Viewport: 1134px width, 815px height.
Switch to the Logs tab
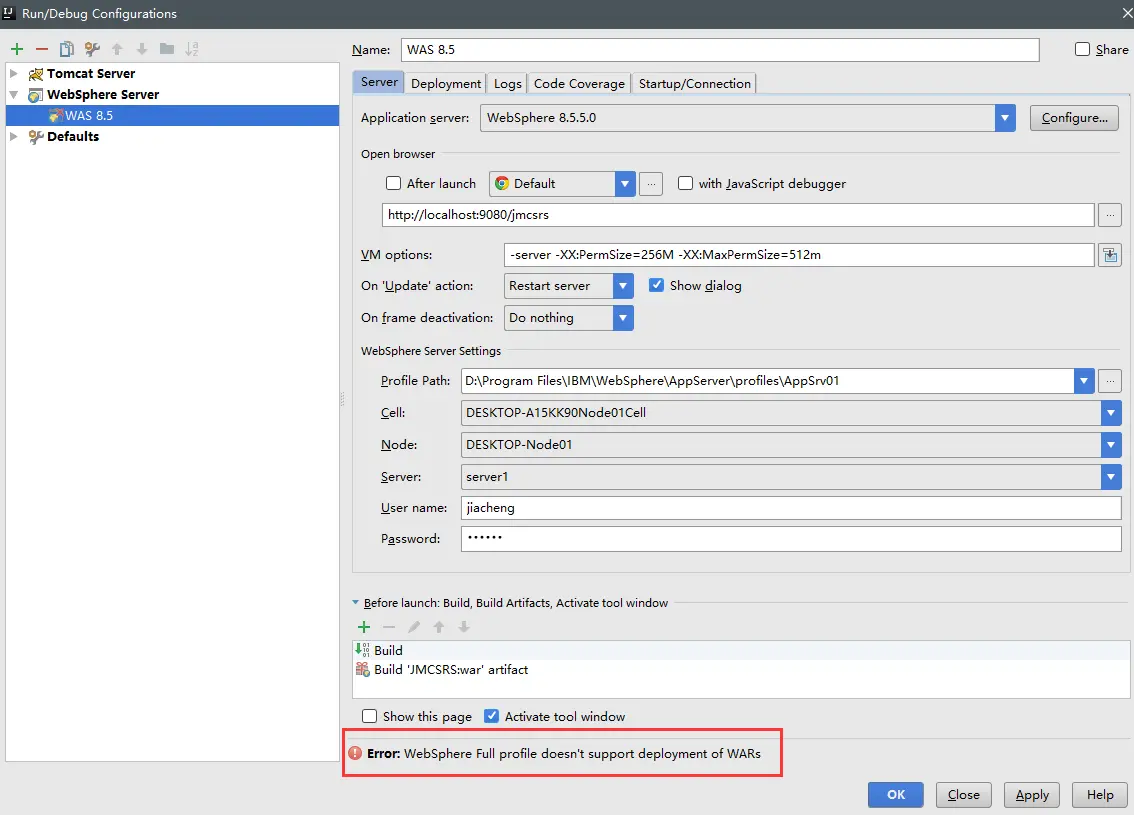tap(508, 84)
